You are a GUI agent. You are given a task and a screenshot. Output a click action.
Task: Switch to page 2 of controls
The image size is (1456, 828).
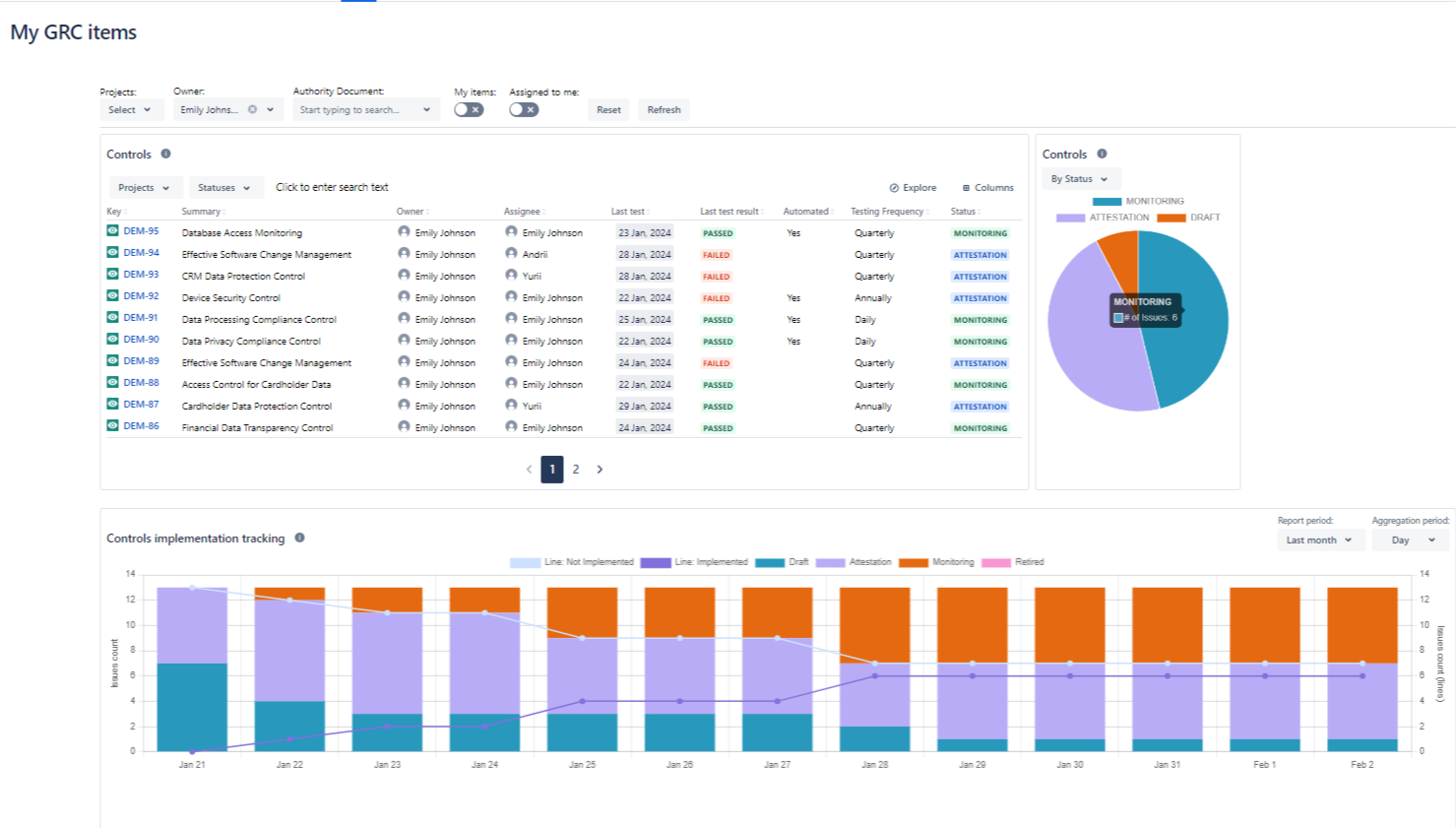[x=576, y=470]
